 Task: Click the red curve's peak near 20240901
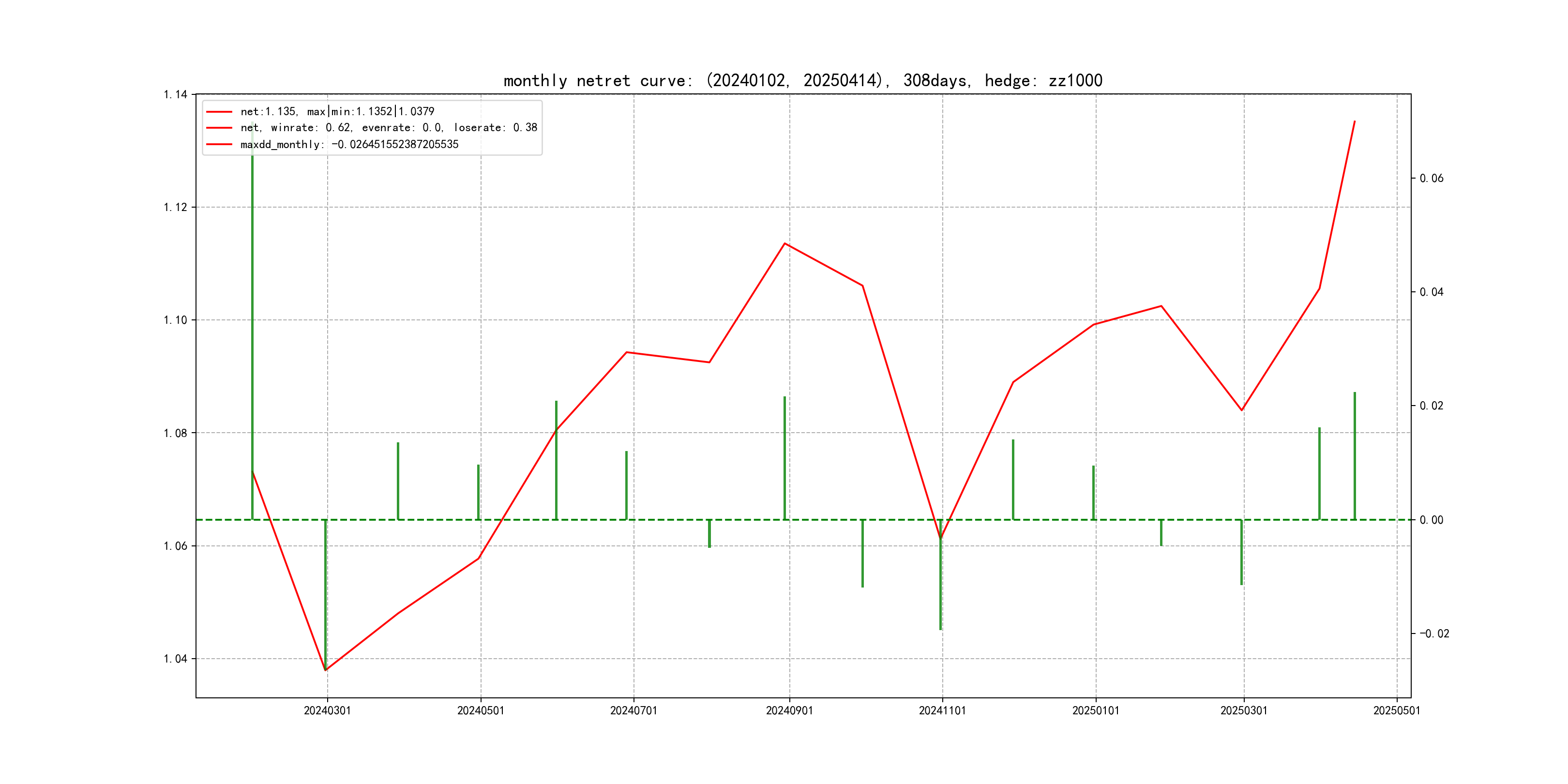coord(784,243)
